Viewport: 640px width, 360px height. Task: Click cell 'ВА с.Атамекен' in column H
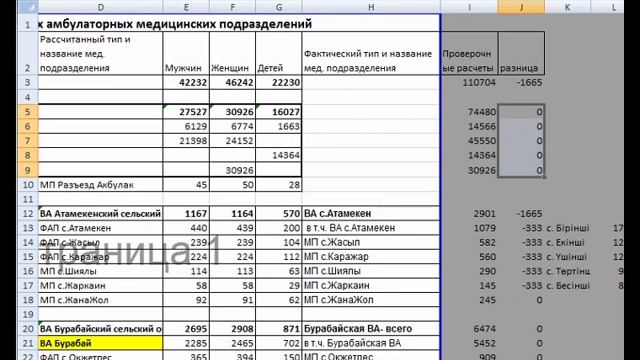click(371, 213)
